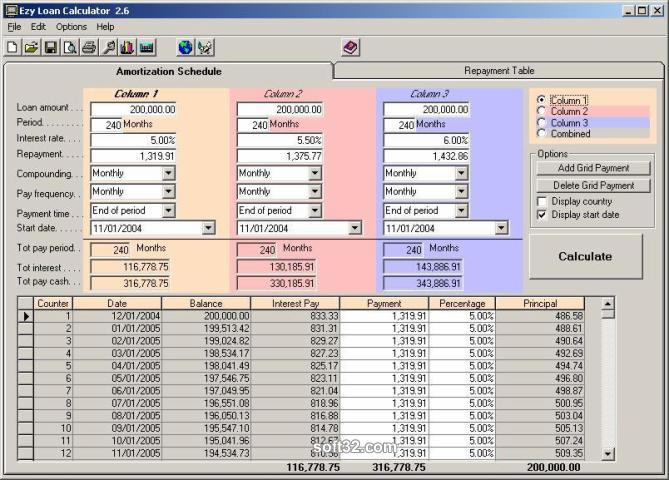Select the Column 1 radio button

[x=541, y=100]
